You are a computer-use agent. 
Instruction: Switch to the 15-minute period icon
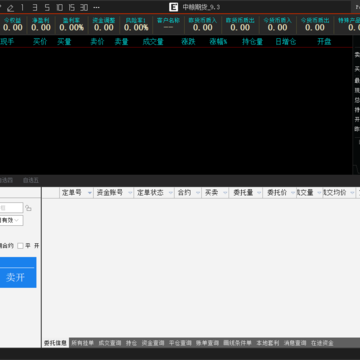pos(72,7)
